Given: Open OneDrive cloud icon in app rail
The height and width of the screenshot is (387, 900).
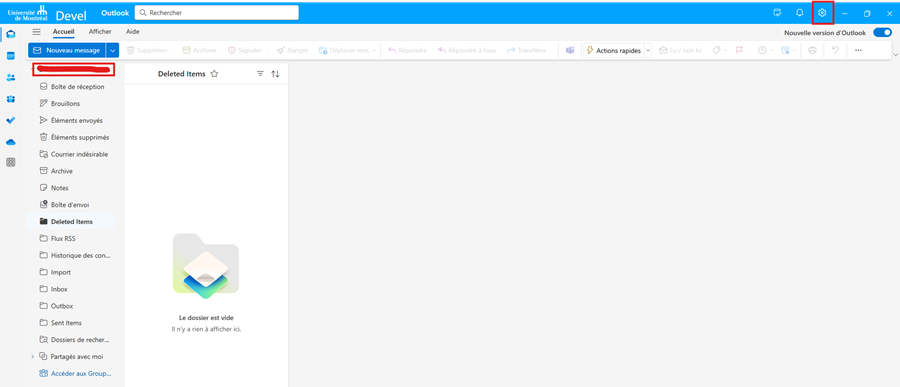Looking at the screenshot, I should 10,142.
